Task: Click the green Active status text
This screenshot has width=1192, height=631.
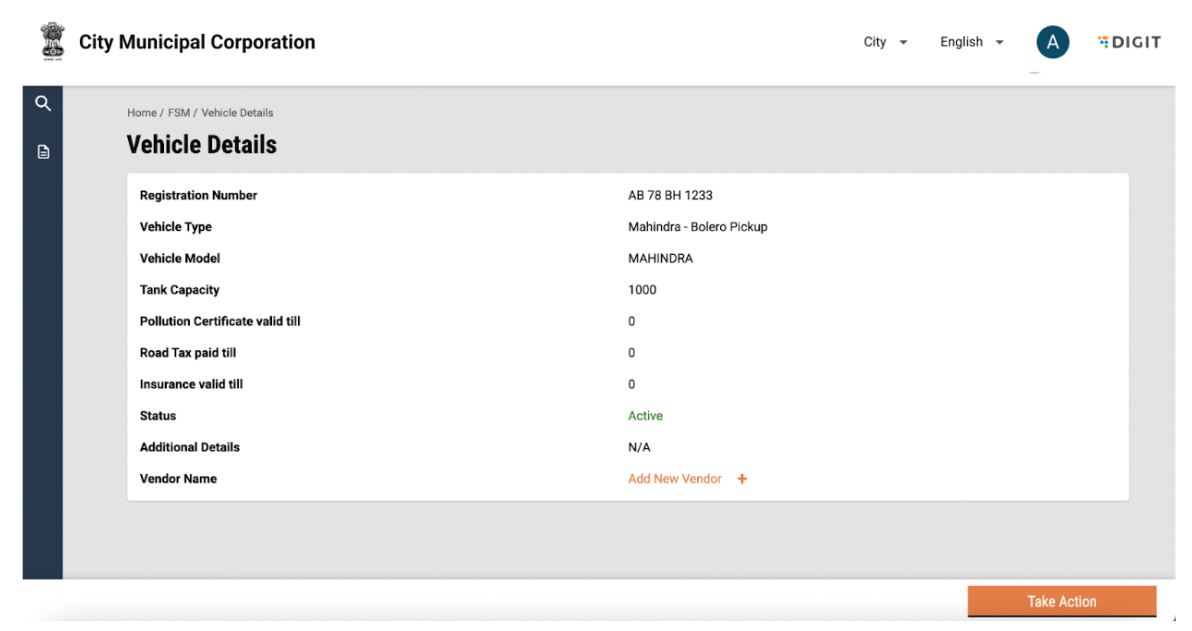Action: point(645,416)
